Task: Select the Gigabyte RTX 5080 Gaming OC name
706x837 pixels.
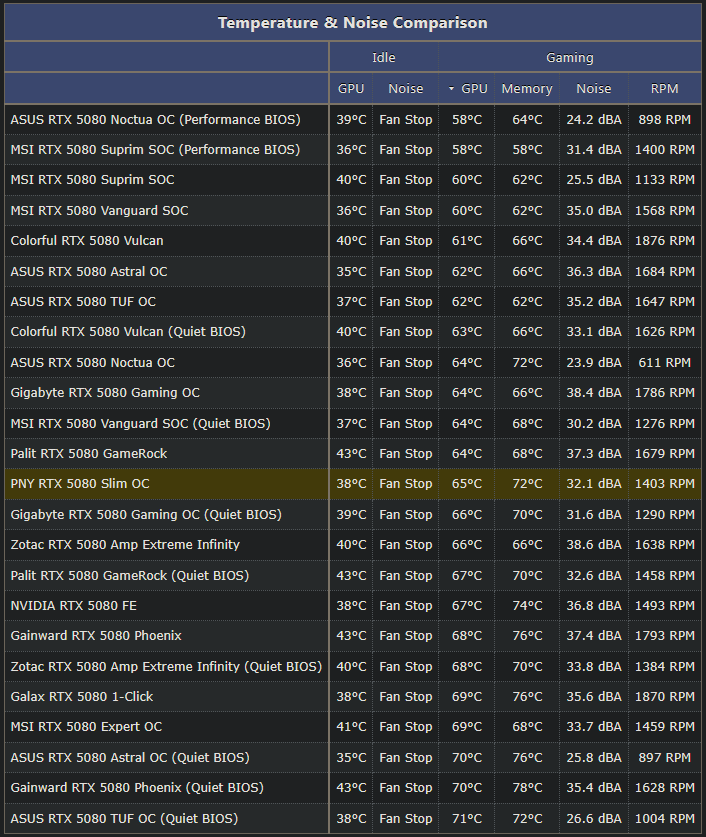Action: 105,393
